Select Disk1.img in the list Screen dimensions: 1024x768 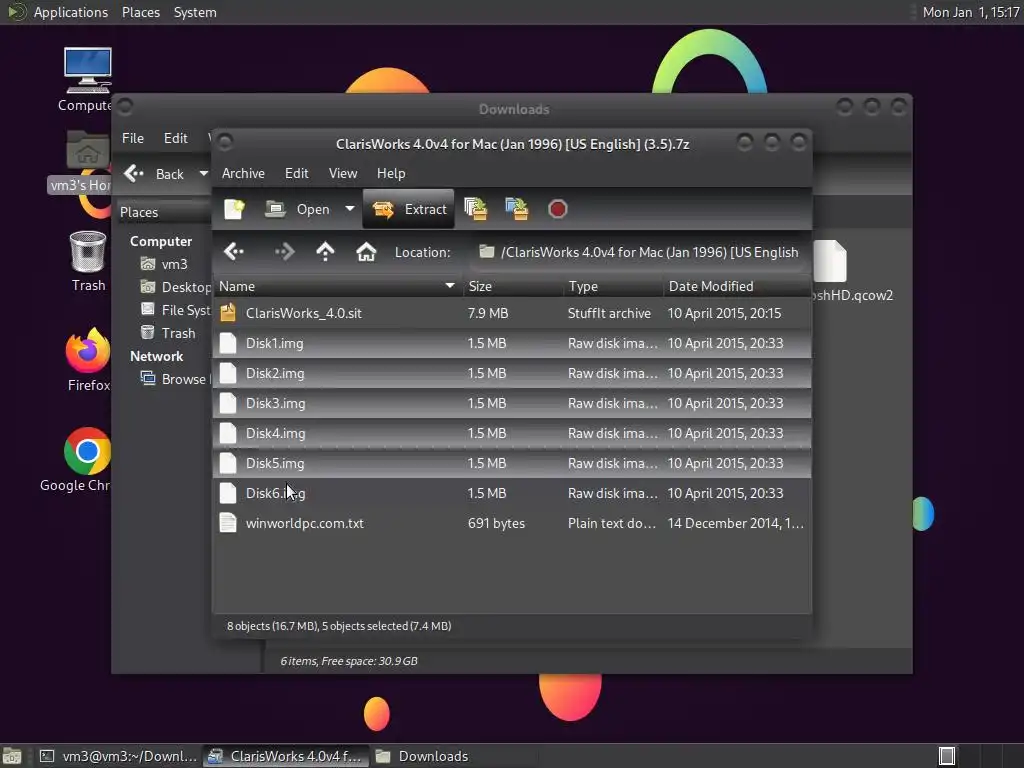[x=512, y=343]
